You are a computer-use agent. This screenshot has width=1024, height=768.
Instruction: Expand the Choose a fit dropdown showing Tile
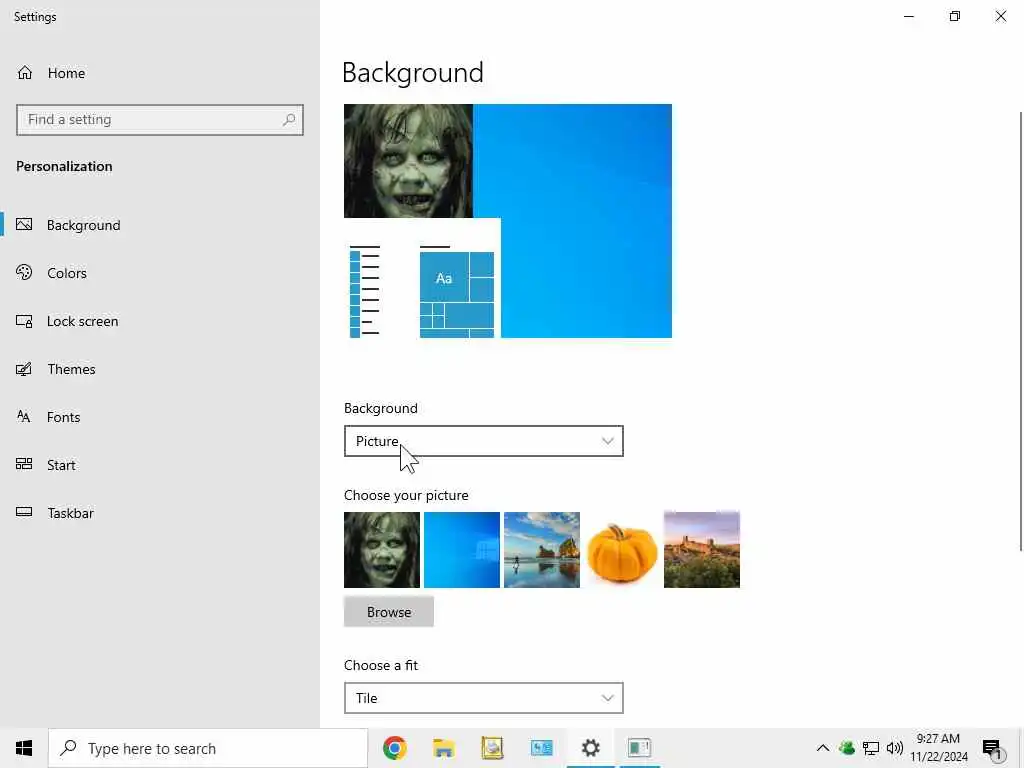coord(483,698)
